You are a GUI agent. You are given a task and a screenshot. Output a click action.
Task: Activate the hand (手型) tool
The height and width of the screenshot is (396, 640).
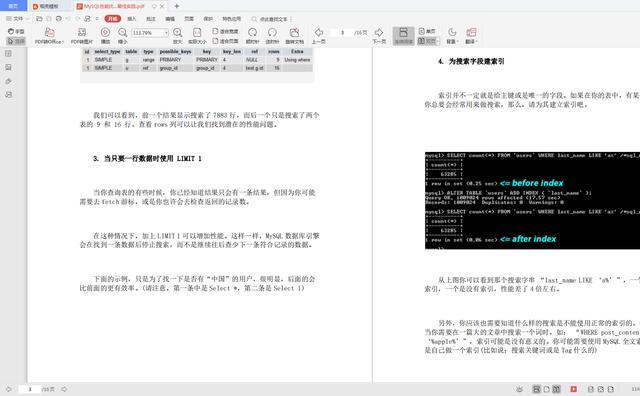tap(16, 31)
